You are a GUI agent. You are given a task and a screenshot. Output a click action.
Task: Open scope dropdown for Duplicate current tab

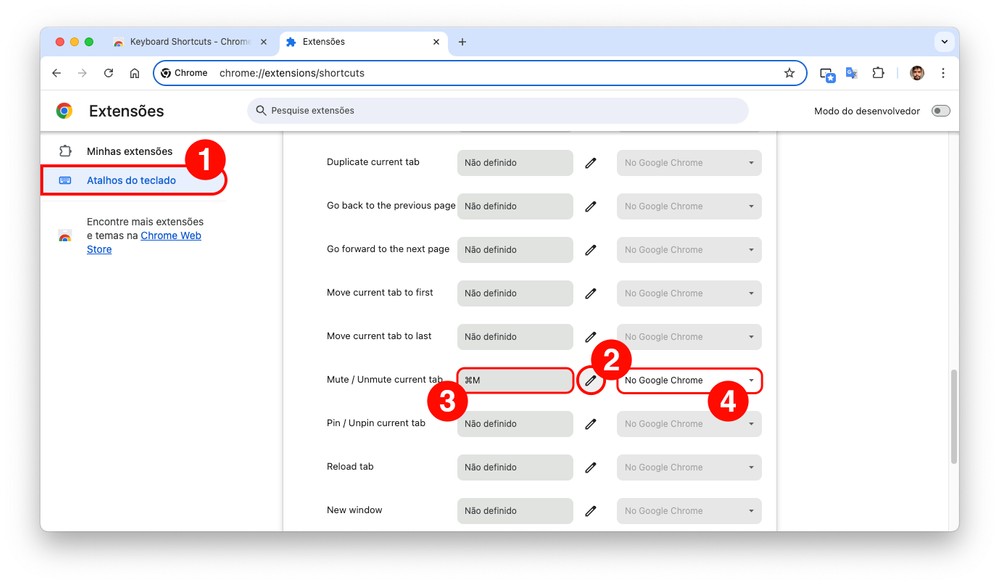pyautogui.click(x=689, y=163)
